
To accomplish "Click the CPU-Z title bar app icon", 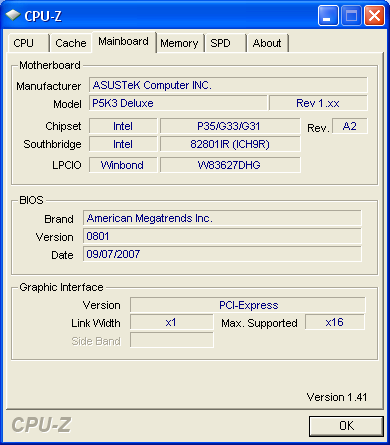I will [x=13, y=15].
